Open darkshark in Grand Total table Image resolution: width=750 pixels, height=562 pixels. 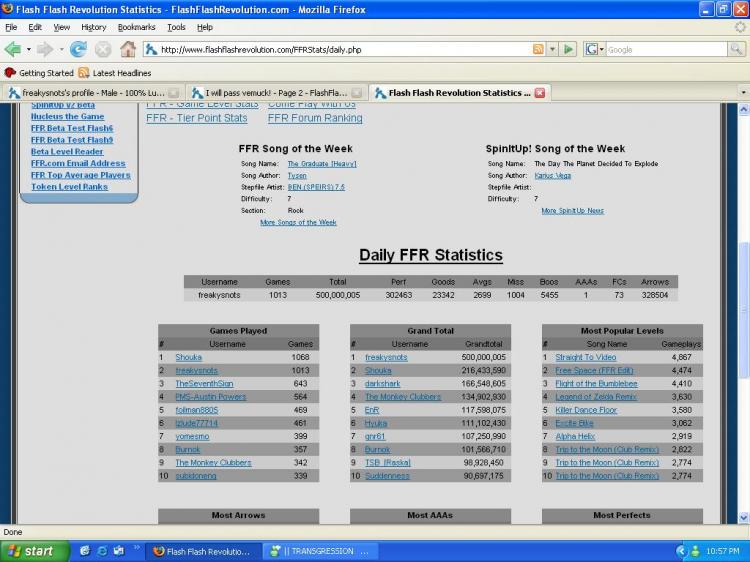tap(382, 384)
